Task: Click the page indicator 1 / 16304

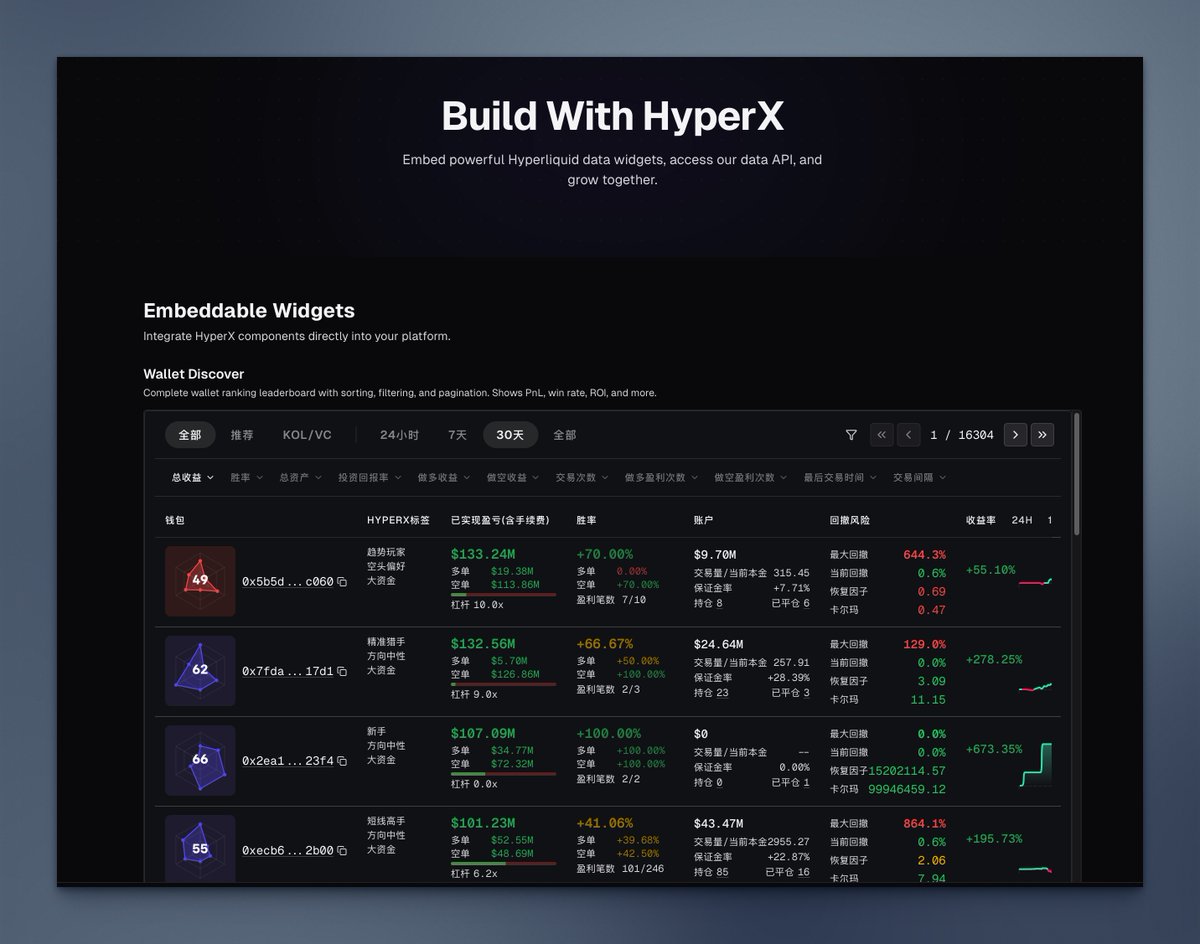Action: [x=962, y=435]
